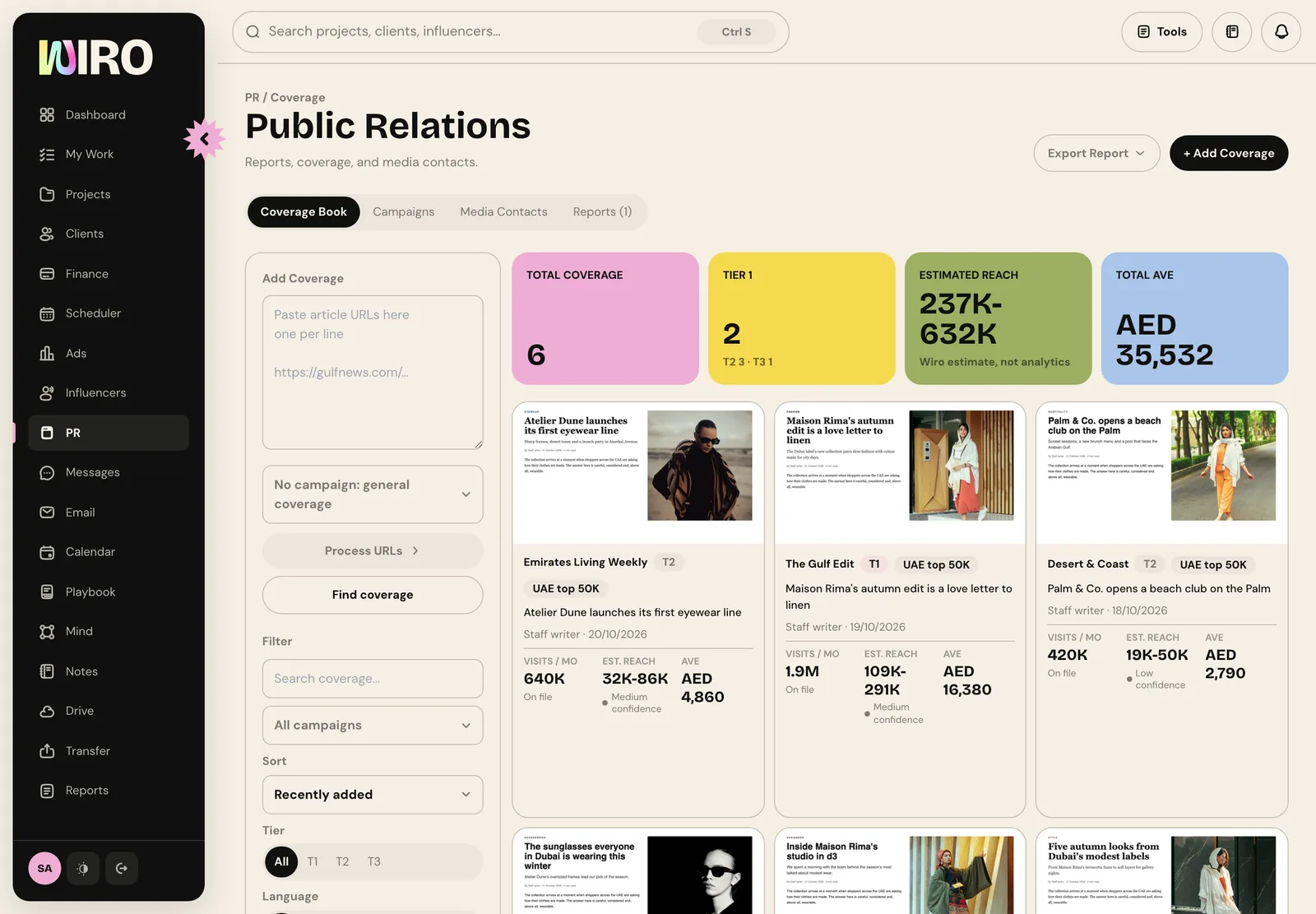Click the Search coverage filter field
This screenshot has width=1316, height=914.
click(373, 679)
